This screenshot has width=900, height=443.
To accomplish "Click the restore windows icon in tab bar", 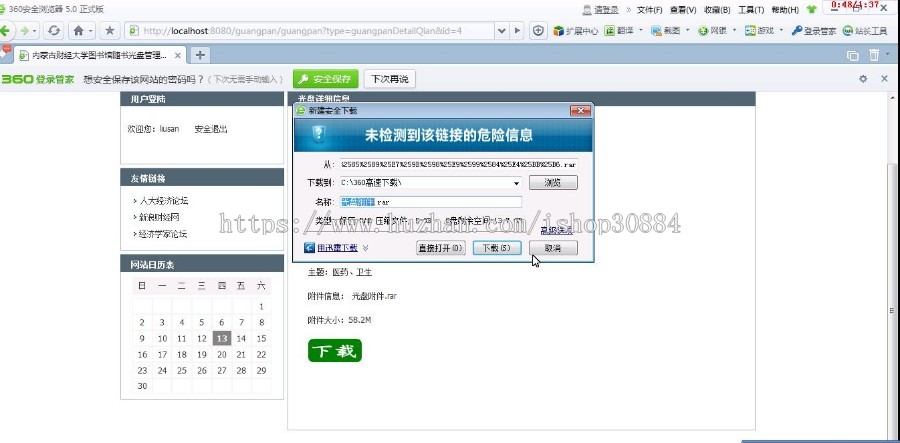I will pos(852,56).
